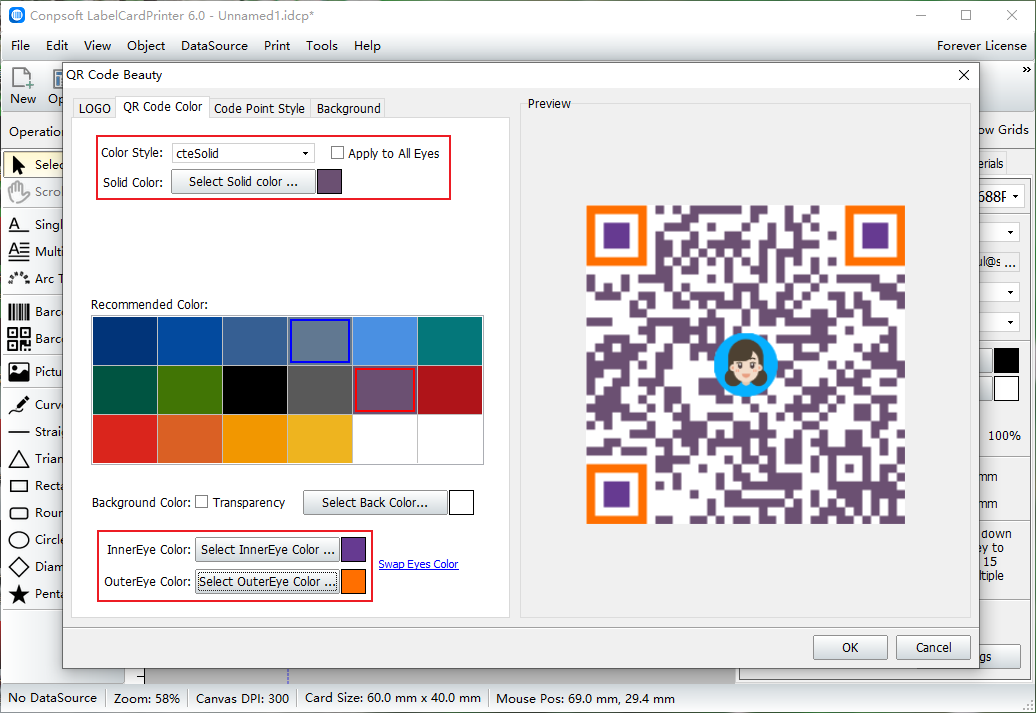
Task: Select the 1D Barcode tool
Action: click(33, 311)
